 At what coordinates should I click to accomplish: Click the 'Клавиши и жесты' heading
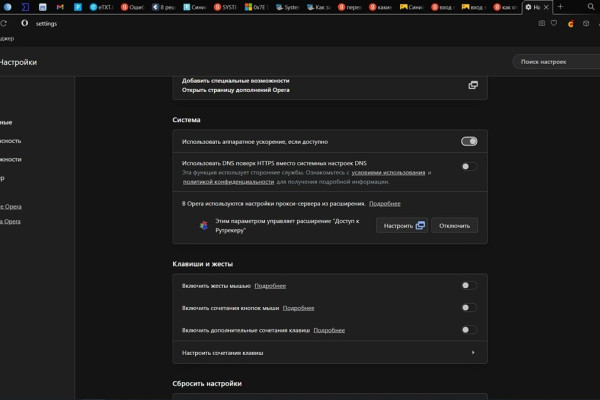pos(202,264)
